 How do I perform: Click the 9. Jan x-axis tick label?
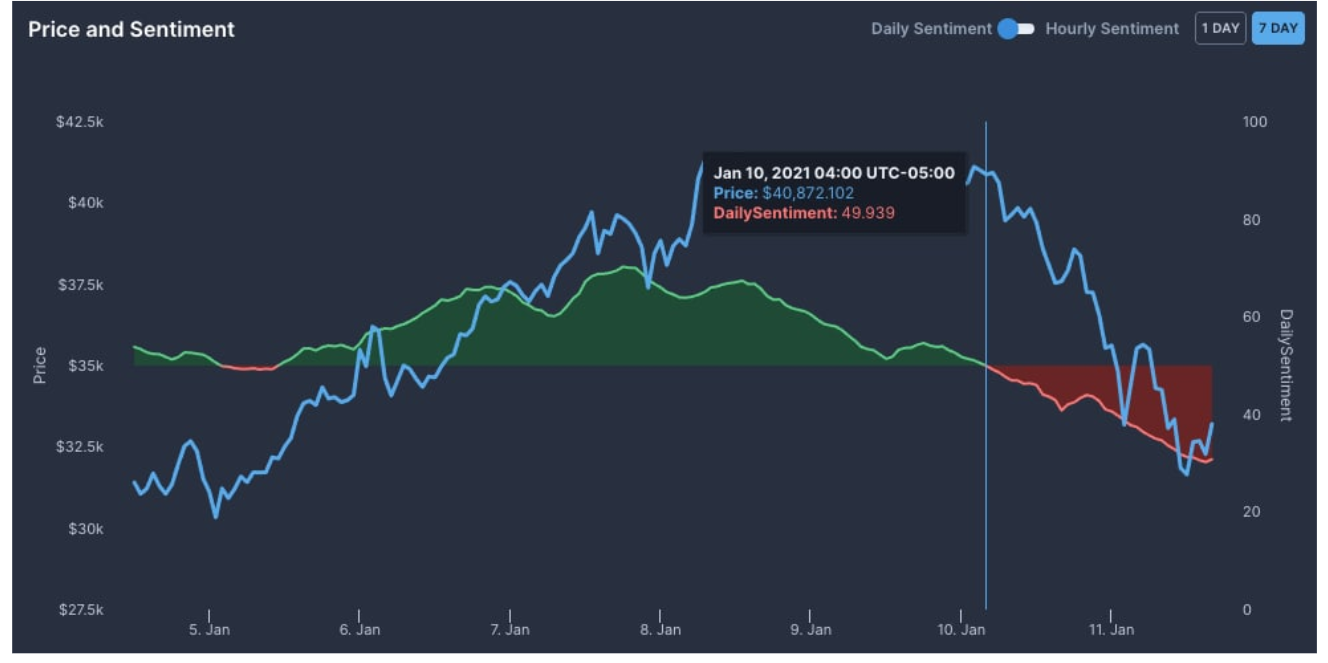click(810, 630)
